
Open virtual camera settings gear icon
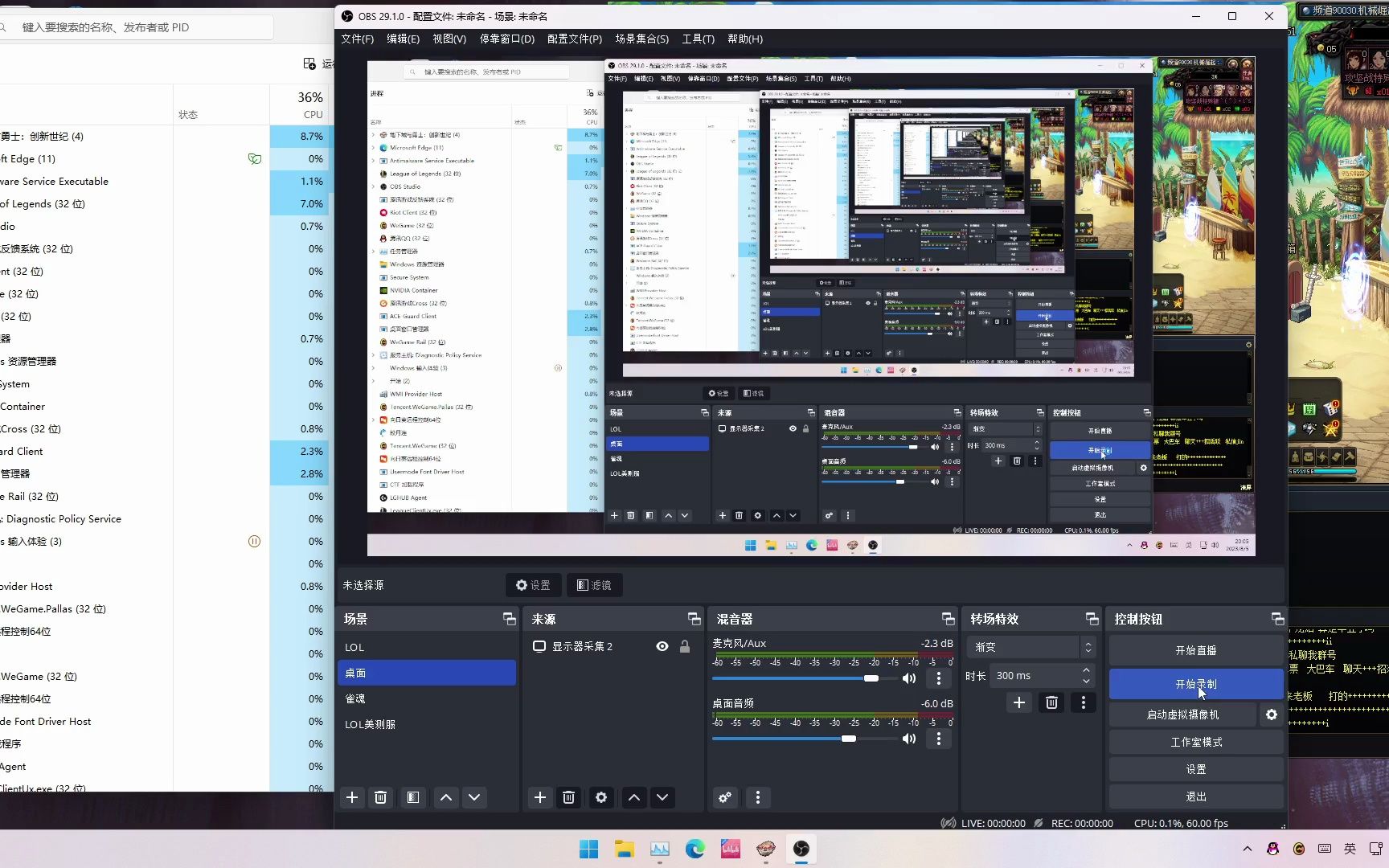click(1272, 714)
